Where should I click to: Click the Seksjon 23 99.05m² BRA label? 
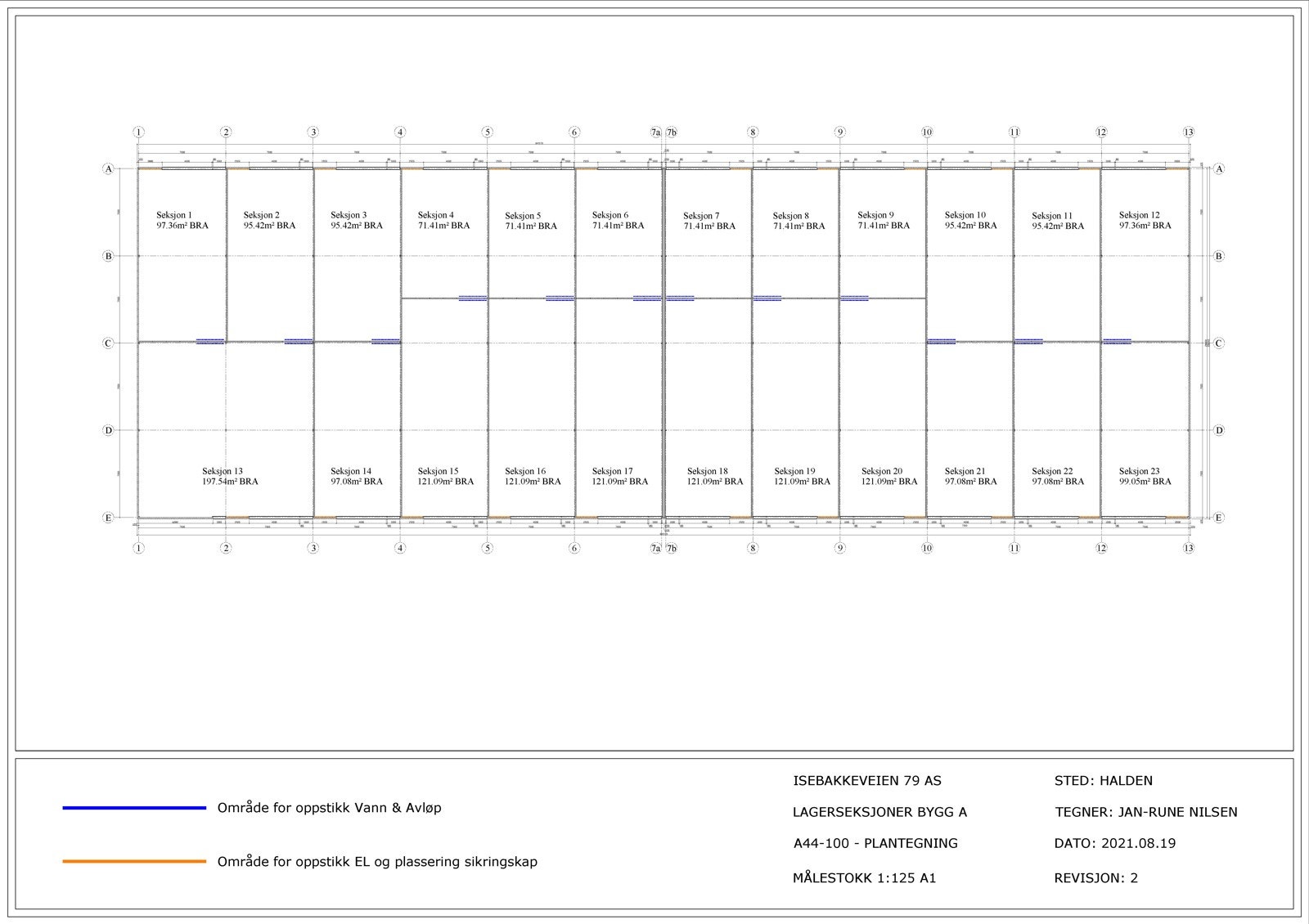(1145, 477)
